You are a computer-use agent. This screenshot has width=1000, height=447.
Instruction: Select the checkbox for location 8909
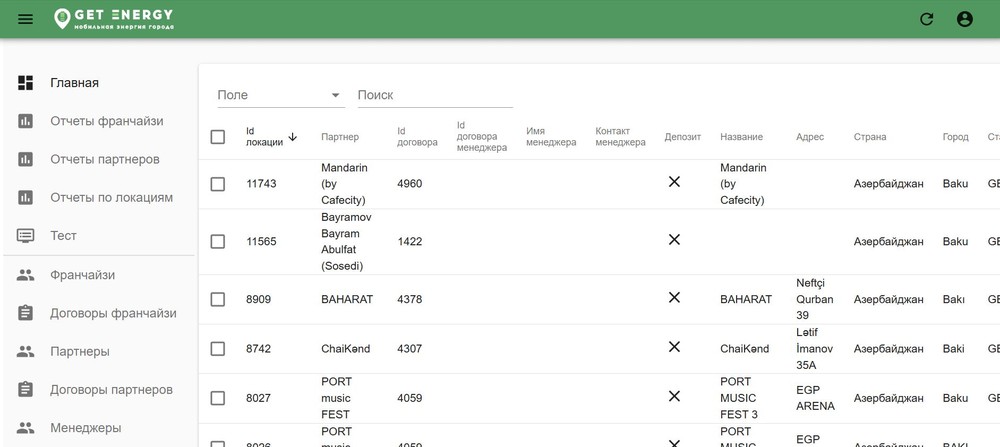click(218, 299)
